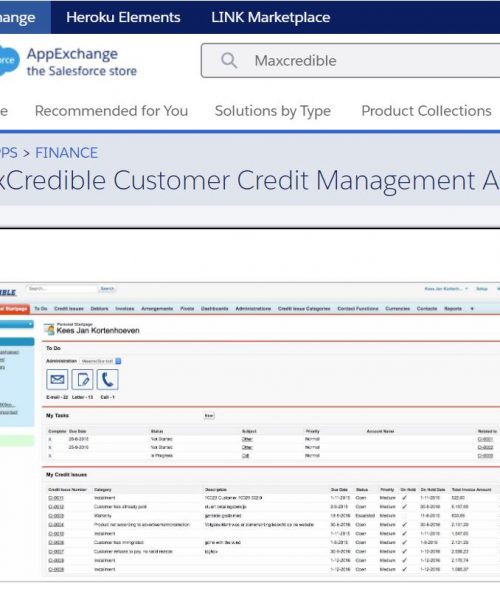Open the Letter to-do icon

click(x=82, y=379)
